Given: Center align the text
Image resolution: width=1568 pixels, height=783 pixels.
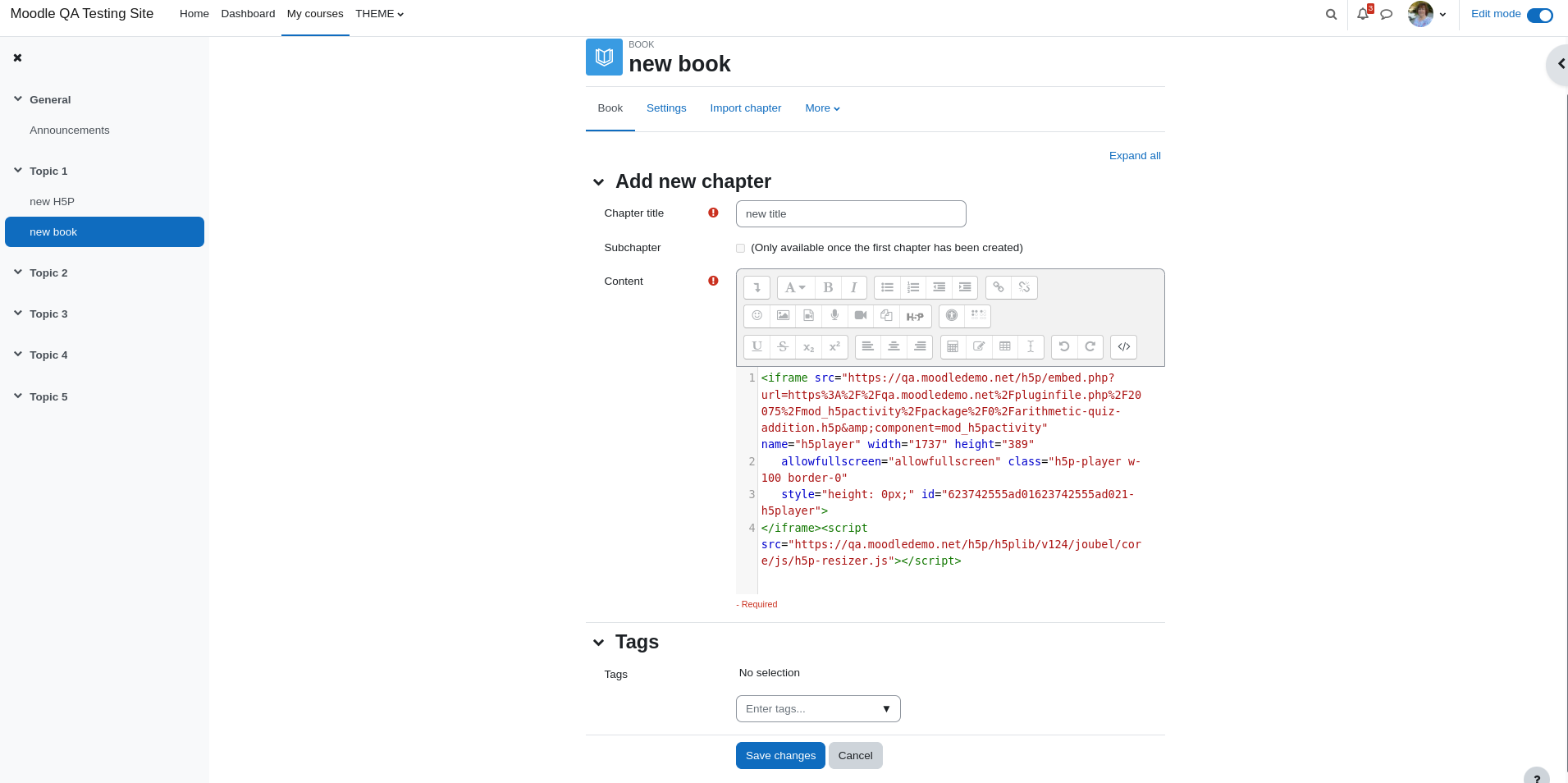Looking at the screenshot, I should [x=894, y=347].
